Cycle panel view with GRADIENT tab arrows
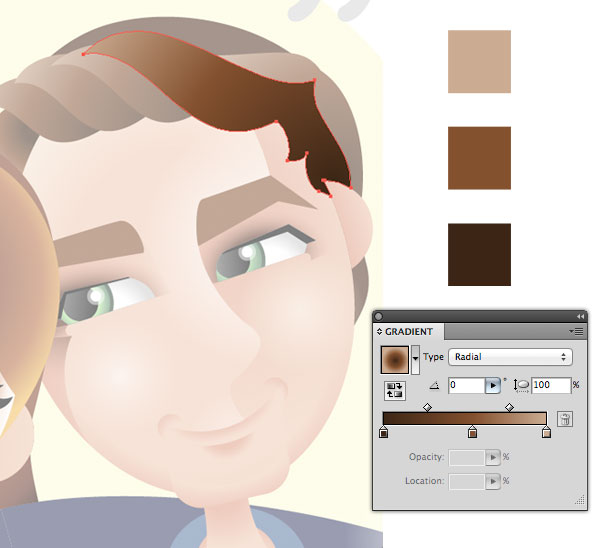 (x=380, y=332)
